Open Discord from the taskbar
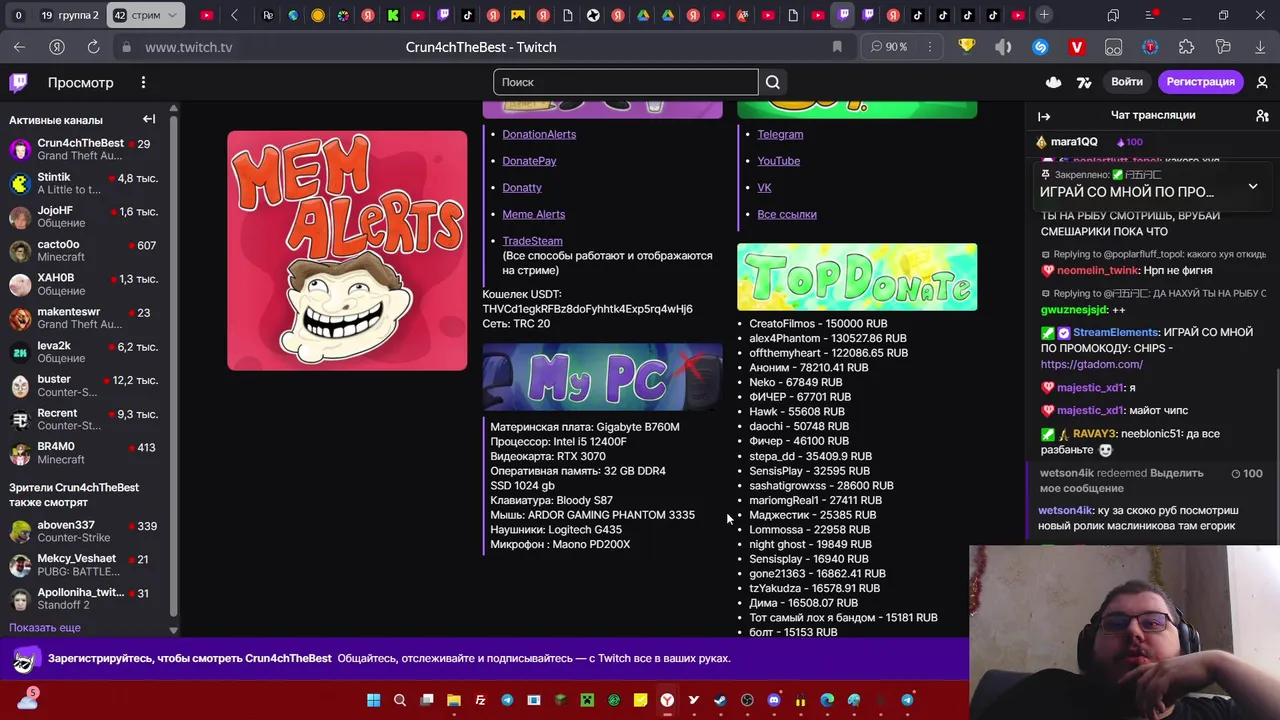This screenshot has height=720, width=1280. [774, 700]
